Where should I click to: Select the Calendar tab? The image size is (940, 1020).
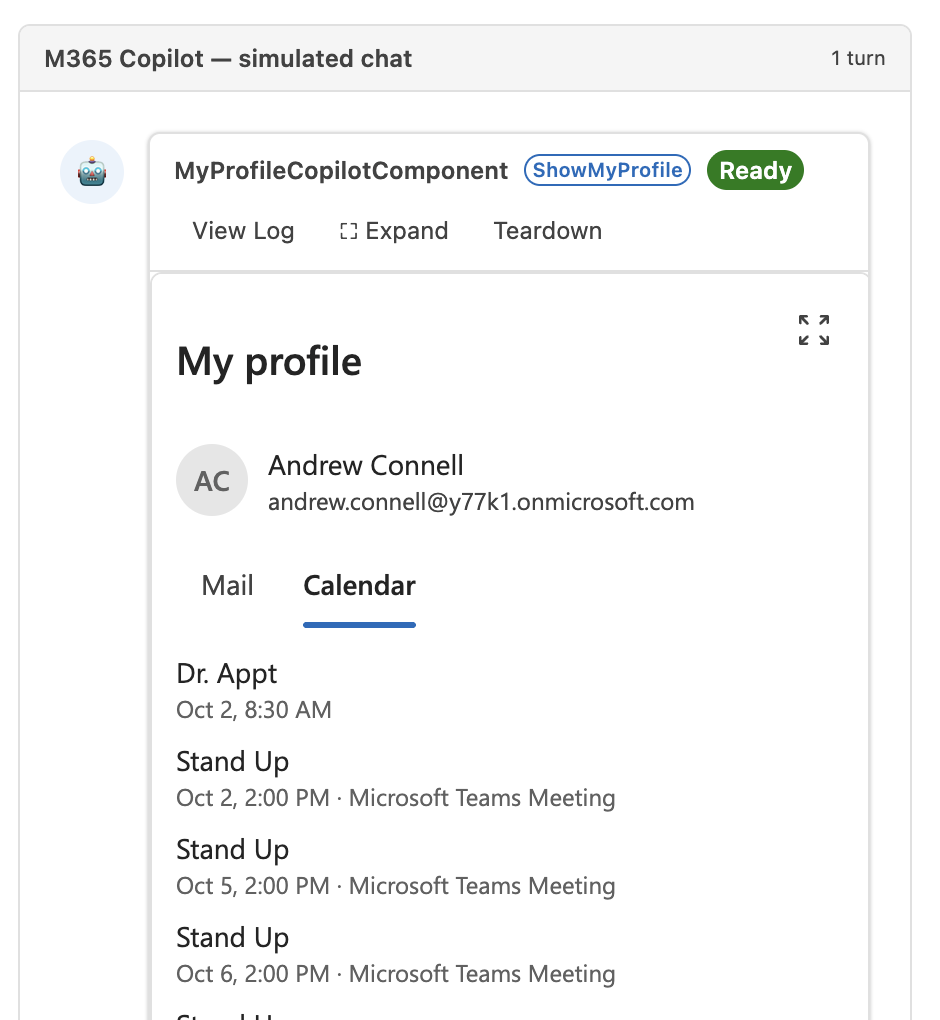tap(359, 585)
